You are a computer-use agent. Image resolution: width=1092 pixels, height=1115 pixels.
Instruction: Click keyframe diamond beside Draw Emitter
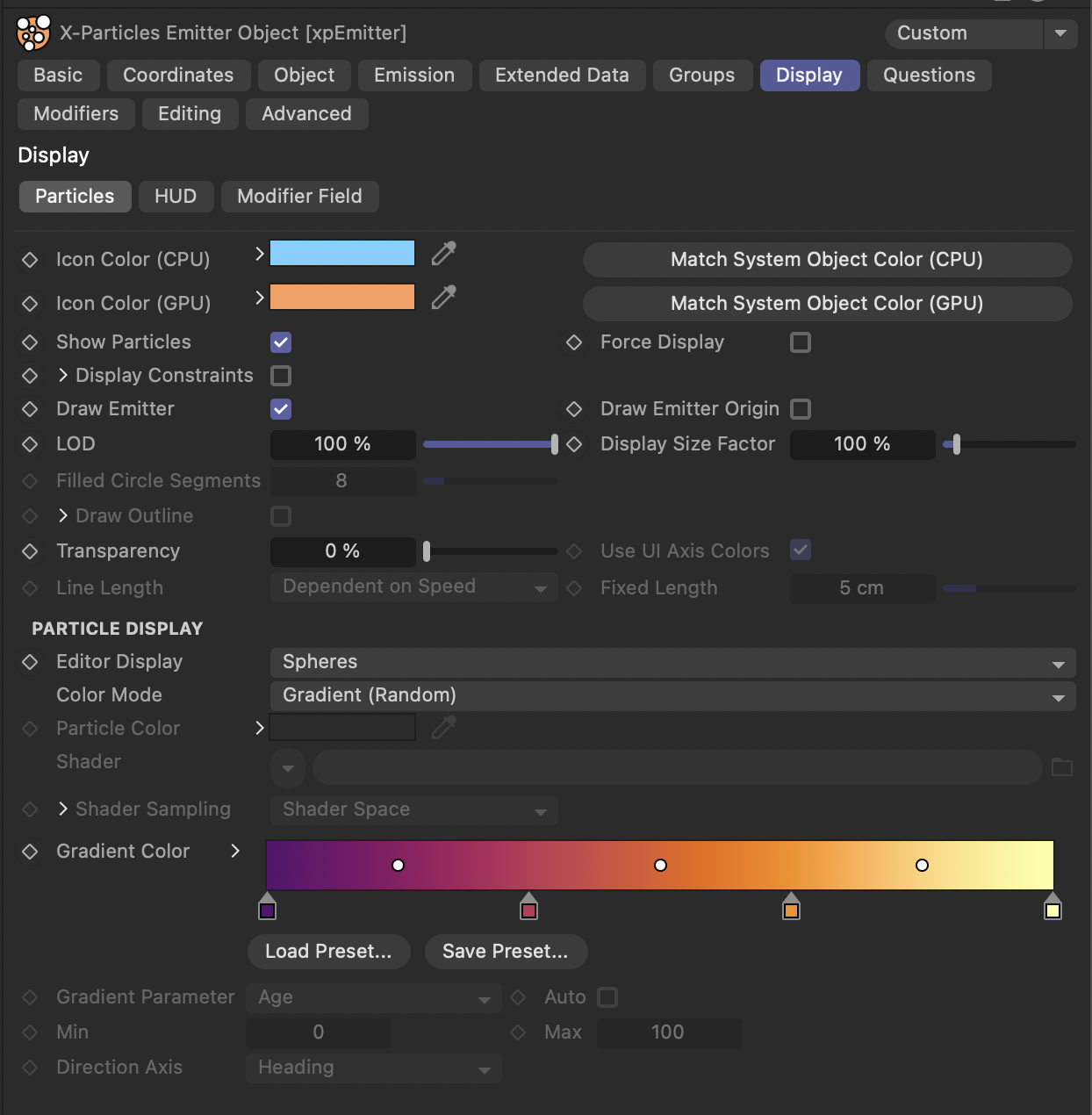30,409
